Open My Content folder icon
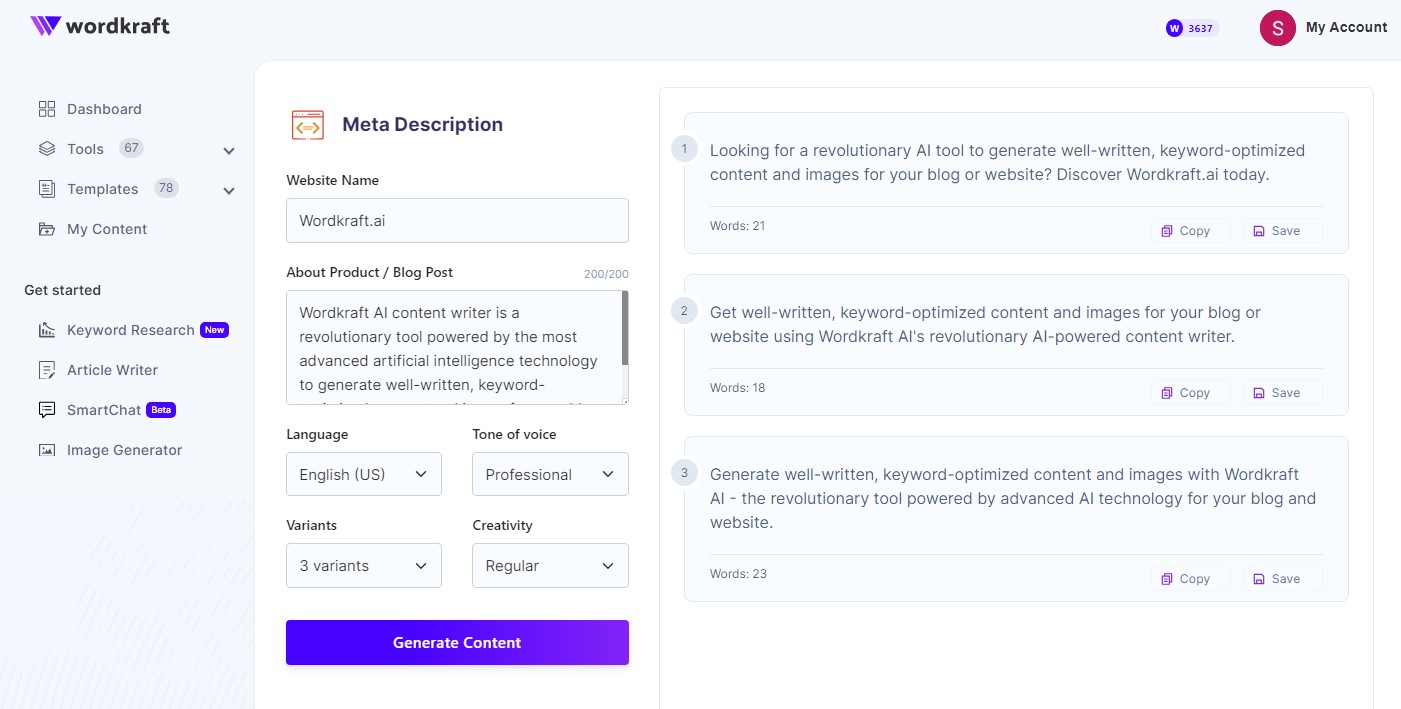1401x709 pixels. point(46,228)
